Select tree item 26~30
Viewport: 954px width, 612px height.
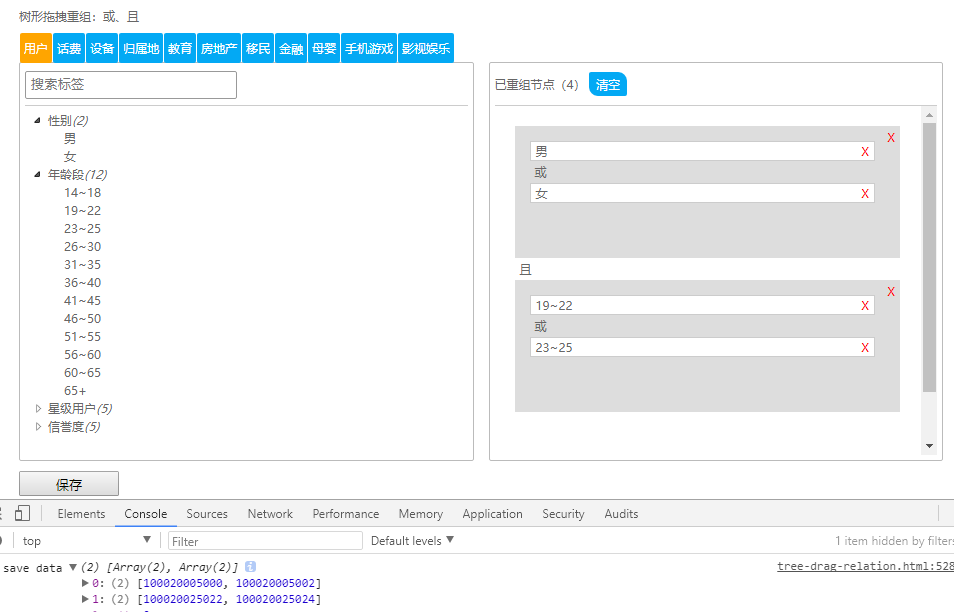point(83,246)
